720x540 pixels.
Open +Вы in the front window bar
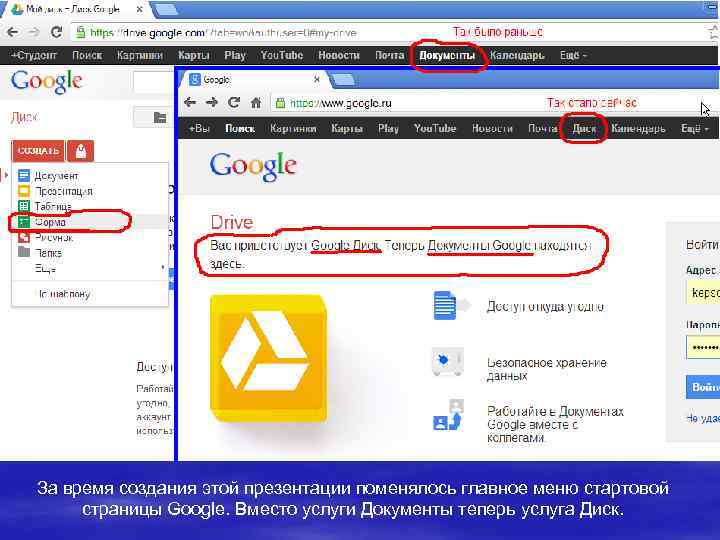[x=199, y=129]
